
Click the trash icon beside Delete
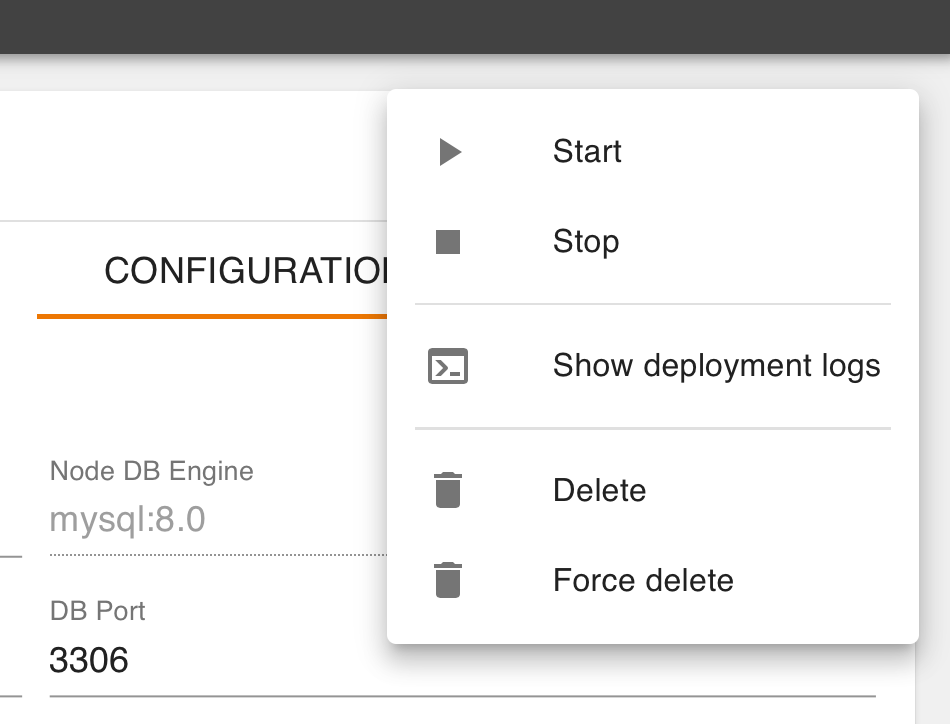450,490
